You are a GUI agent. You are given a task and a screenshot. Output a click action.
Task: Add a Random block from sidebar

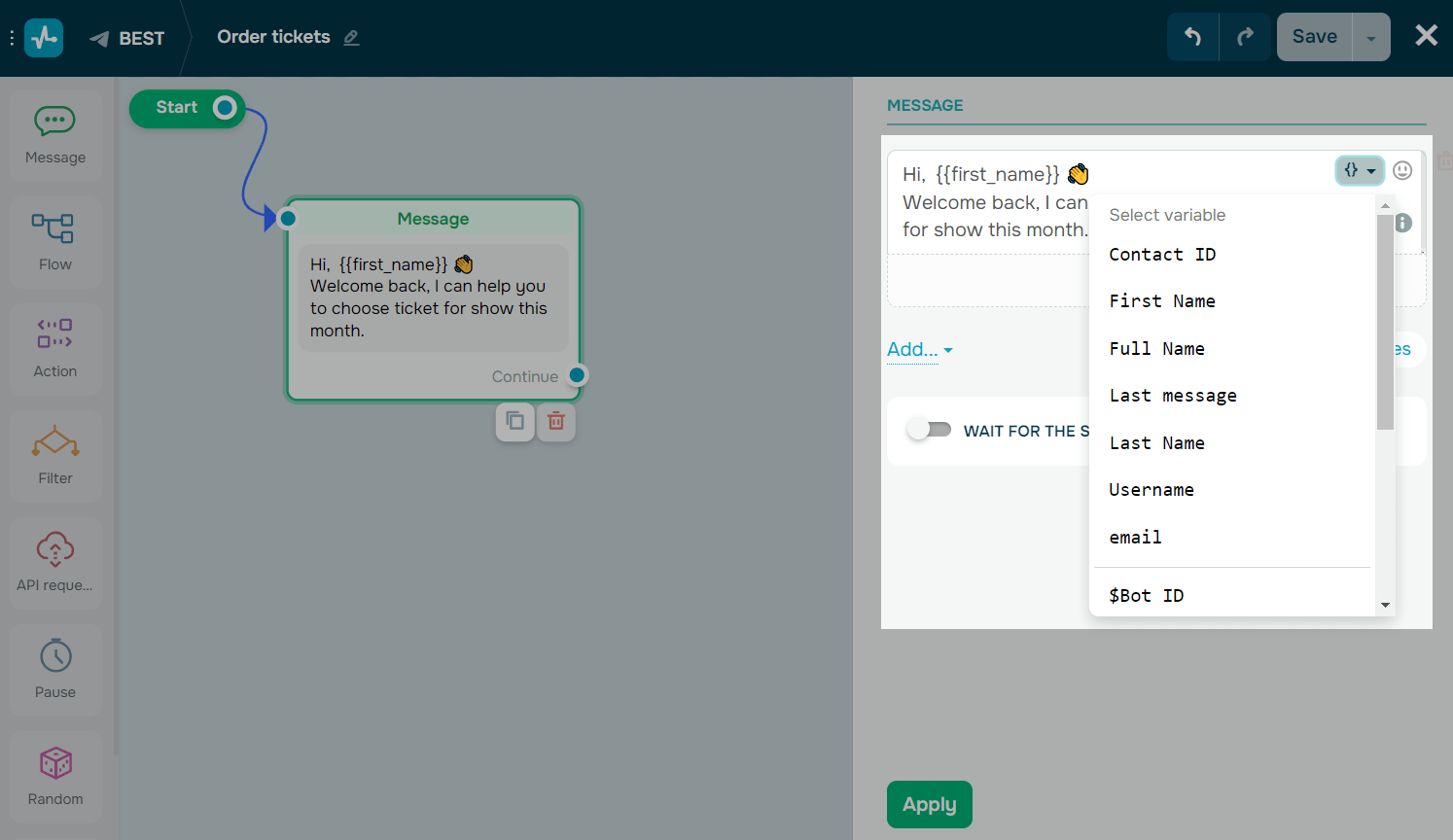tap(55, 778)
